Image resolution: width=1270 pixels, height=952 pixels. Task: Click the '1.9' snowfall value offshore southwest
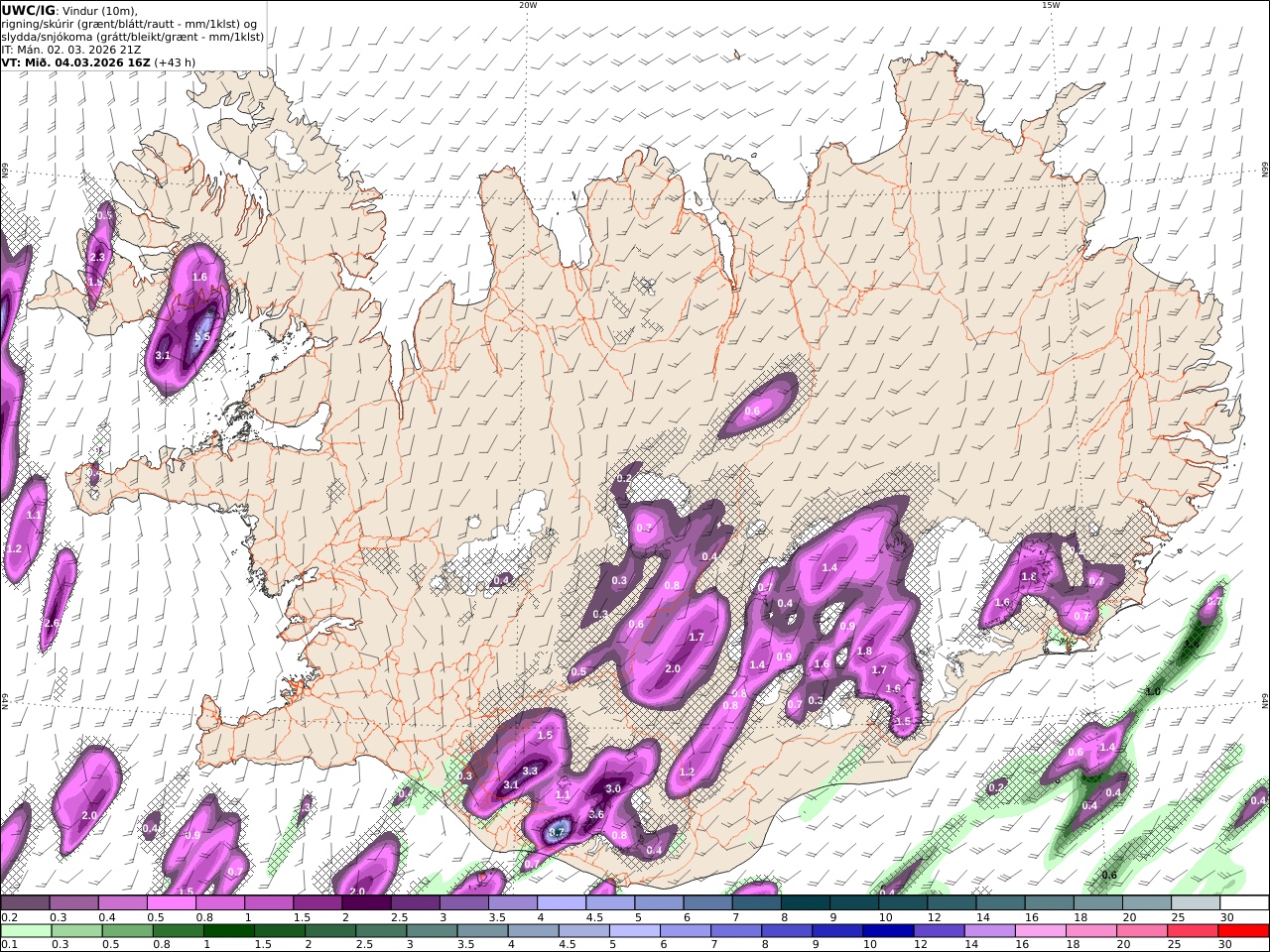tap(192, 836)
